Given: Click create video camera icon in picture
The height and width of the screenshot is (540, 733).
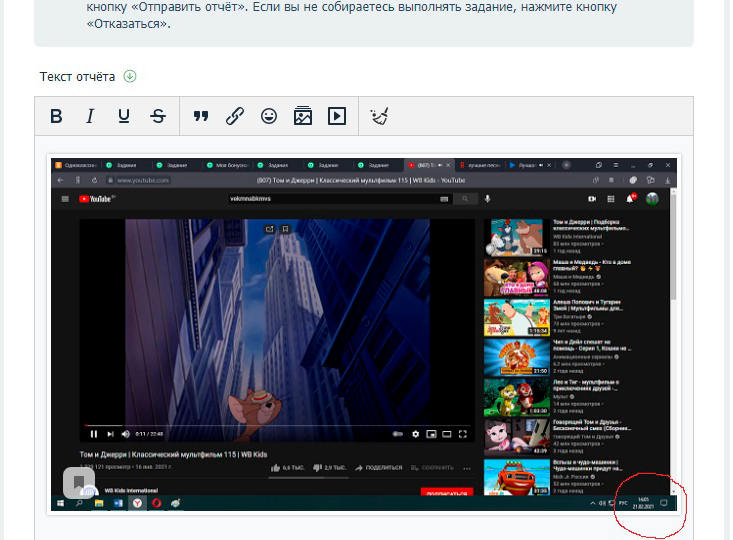Looking at the screenshot, I should coord(592,199).
